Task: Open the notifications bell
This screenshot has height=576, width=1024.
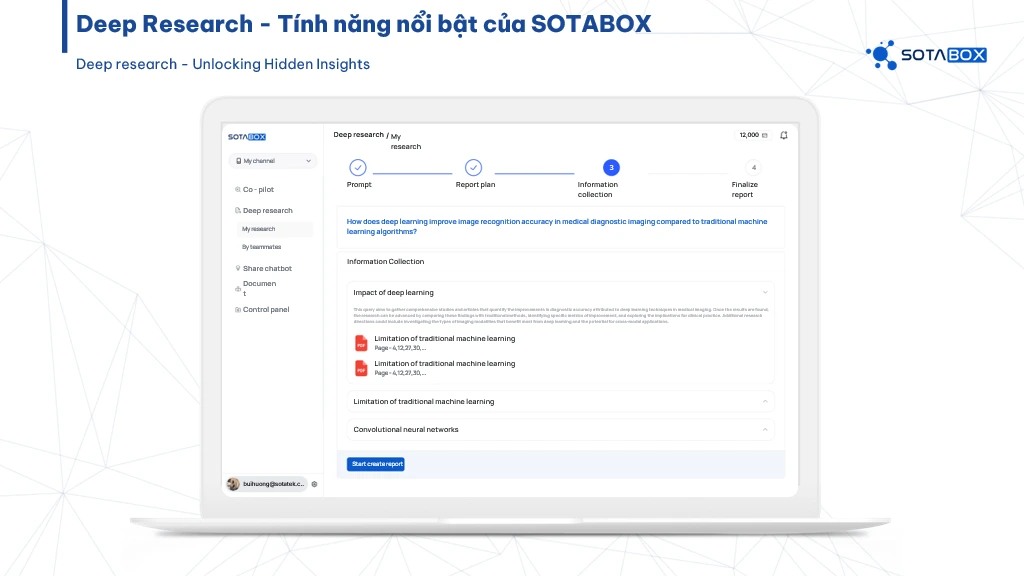Action: (784, 135)
